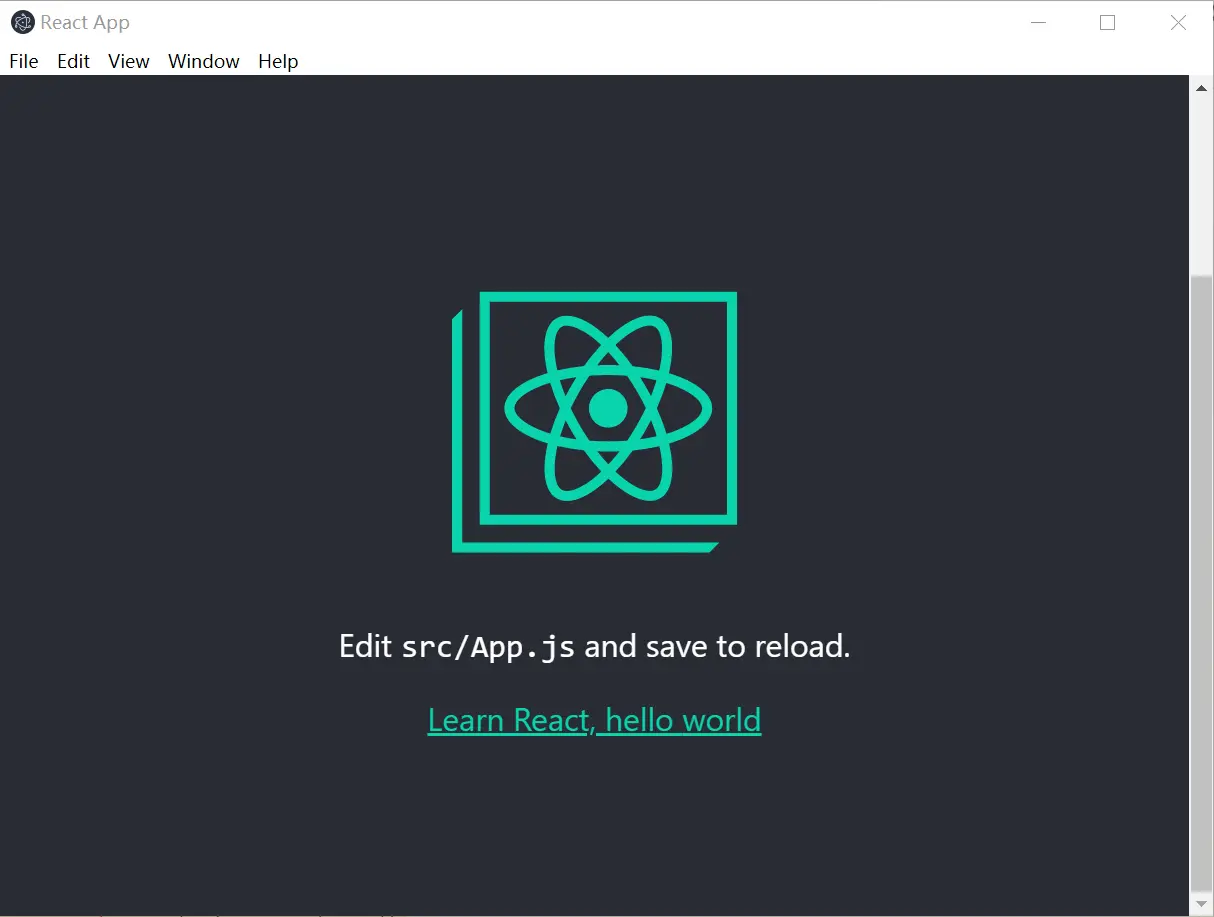Close the React App window
This screenshot has width=1214, height=917.
pyautogui.click(x=1178, y=22)
